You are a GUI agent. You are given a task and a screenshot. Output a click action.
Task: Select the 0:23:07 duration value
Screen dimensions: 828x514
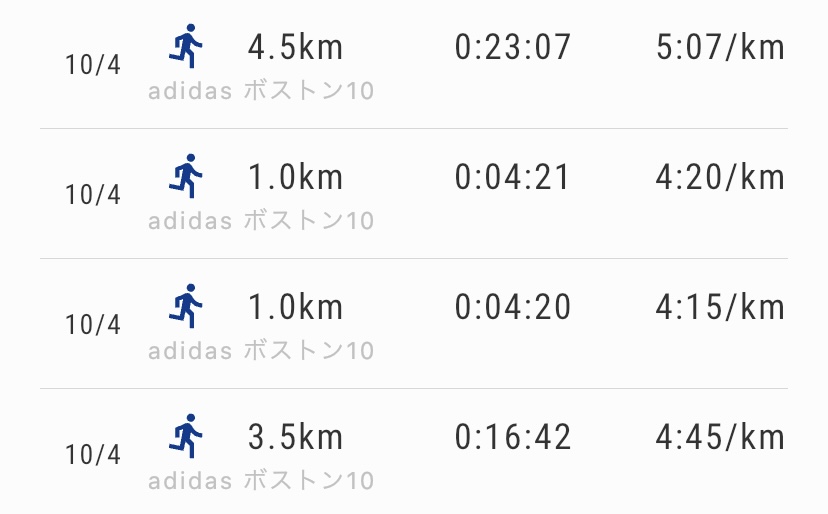tap(513, 47)
